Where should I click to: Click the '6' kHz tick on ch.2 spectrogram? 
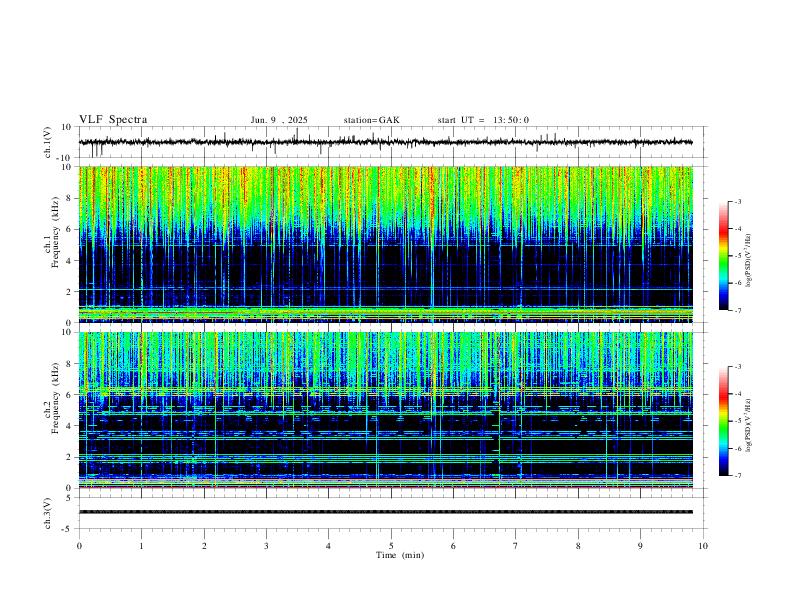click(69, 395)
